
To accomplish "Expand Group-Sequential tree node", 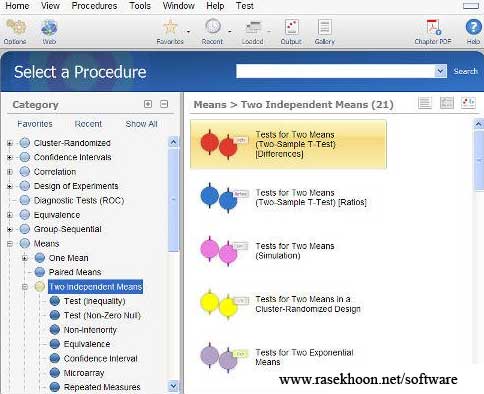I will (10, 229).
